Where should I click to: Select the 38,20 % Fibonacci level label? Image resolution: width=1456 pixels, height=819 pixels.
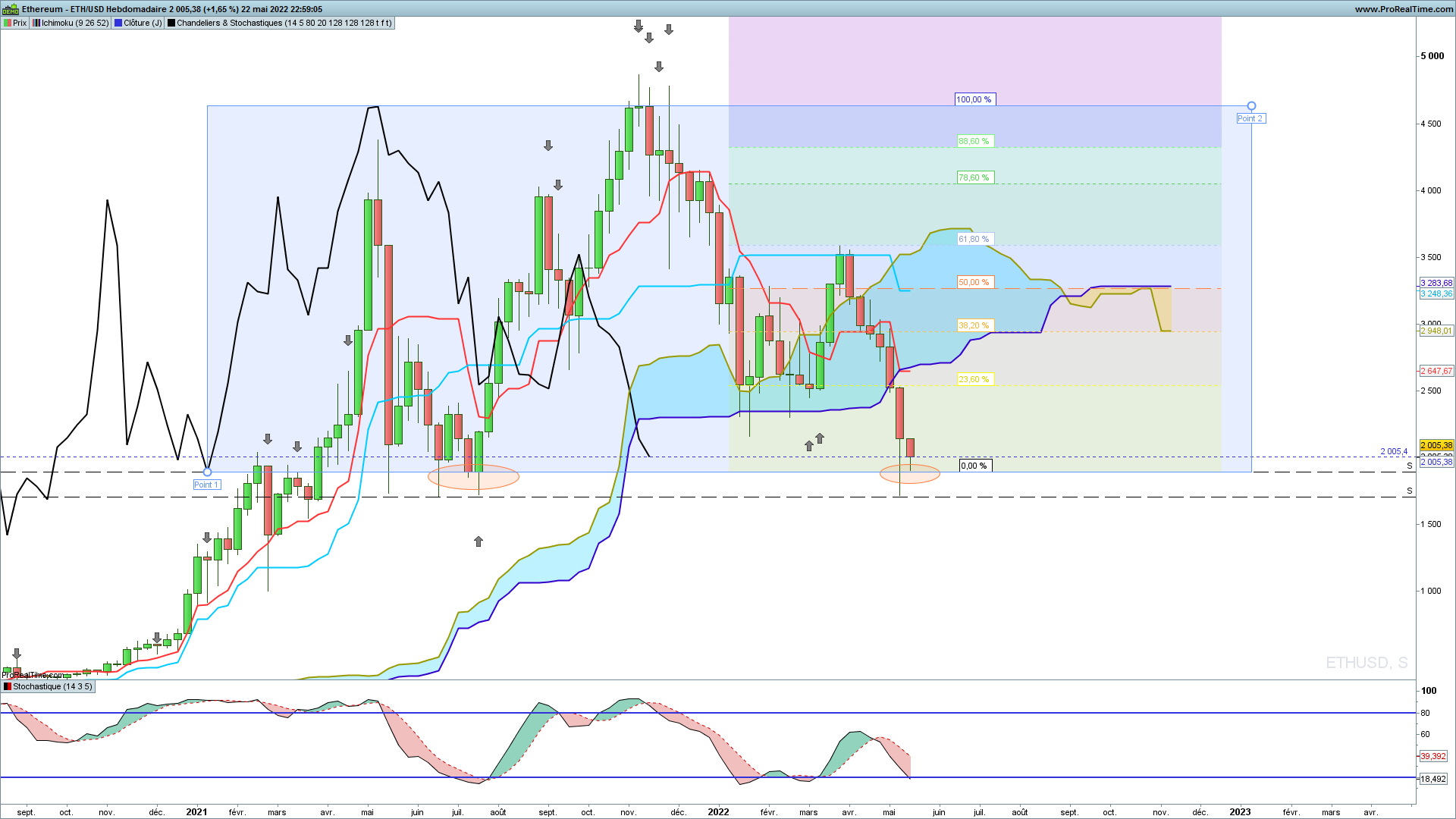pyautogui.click(x=974, y=325)
